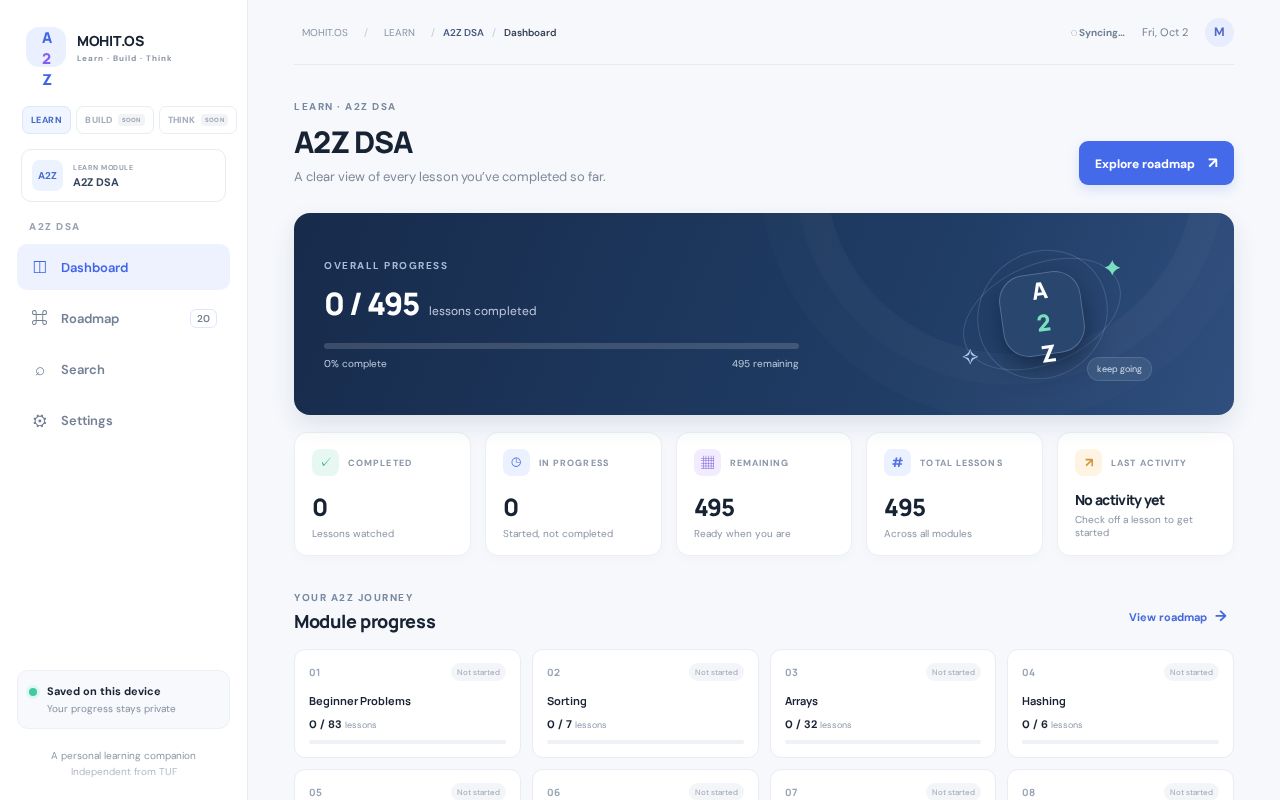The image size is (1280, 800).
Task: Click the A2Z DSA breadcrumb
Action: click(463, 33)
